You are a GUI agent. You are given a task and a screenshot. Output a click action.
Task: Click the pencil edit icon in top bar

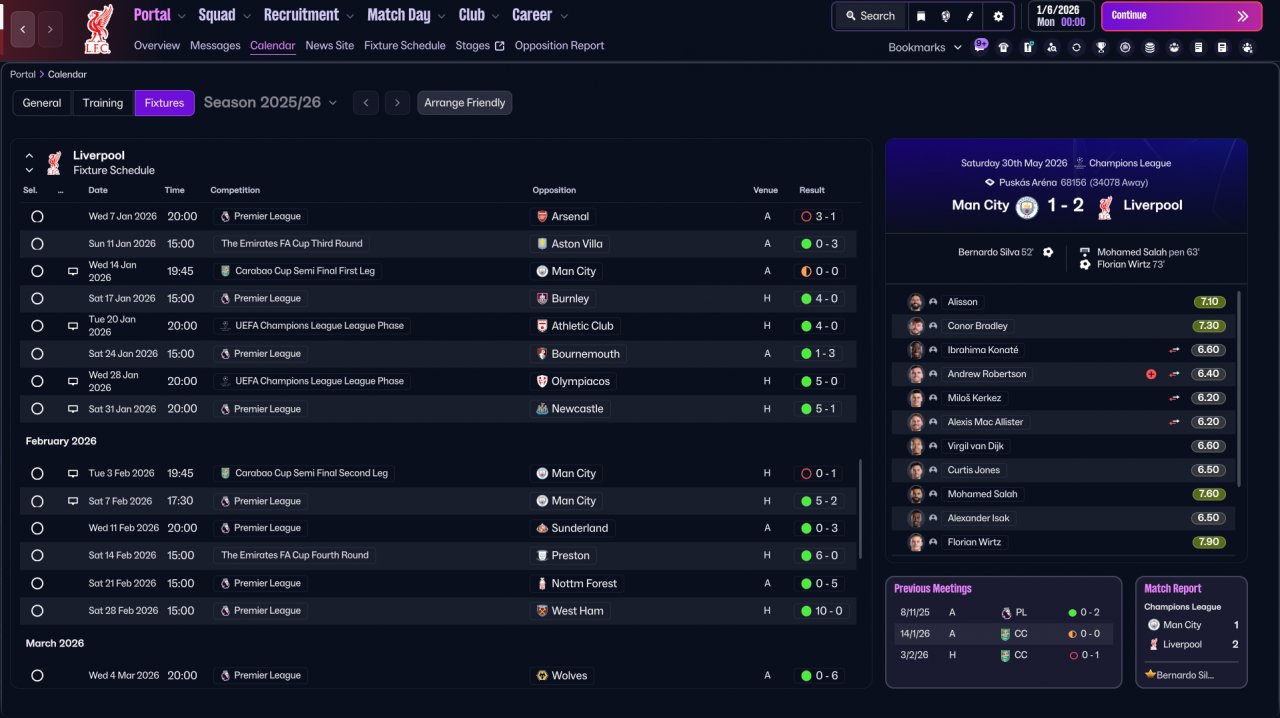[970, 16]
